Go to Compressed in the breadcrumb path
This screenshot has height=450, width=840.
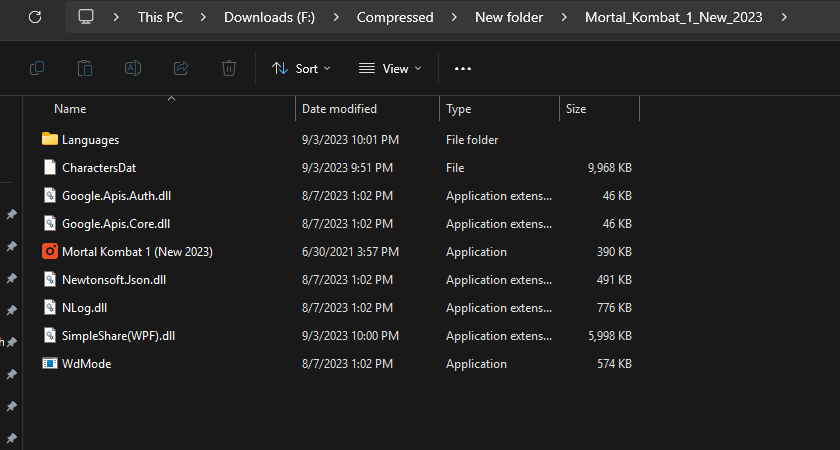[x=395, y=17]
